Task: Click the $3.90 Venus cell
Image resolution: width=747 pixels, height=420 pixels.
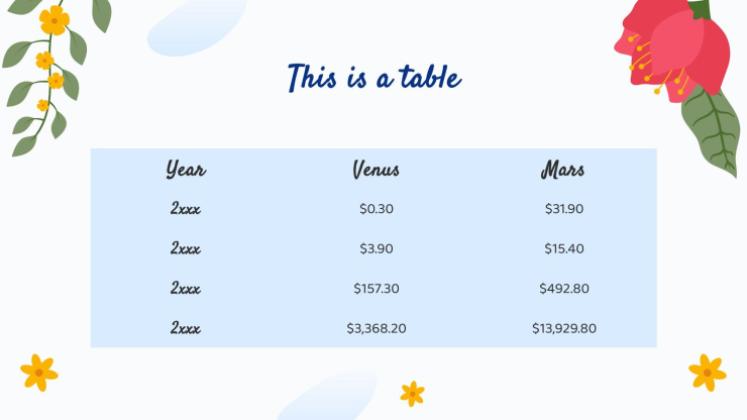Action: [376, 249]
